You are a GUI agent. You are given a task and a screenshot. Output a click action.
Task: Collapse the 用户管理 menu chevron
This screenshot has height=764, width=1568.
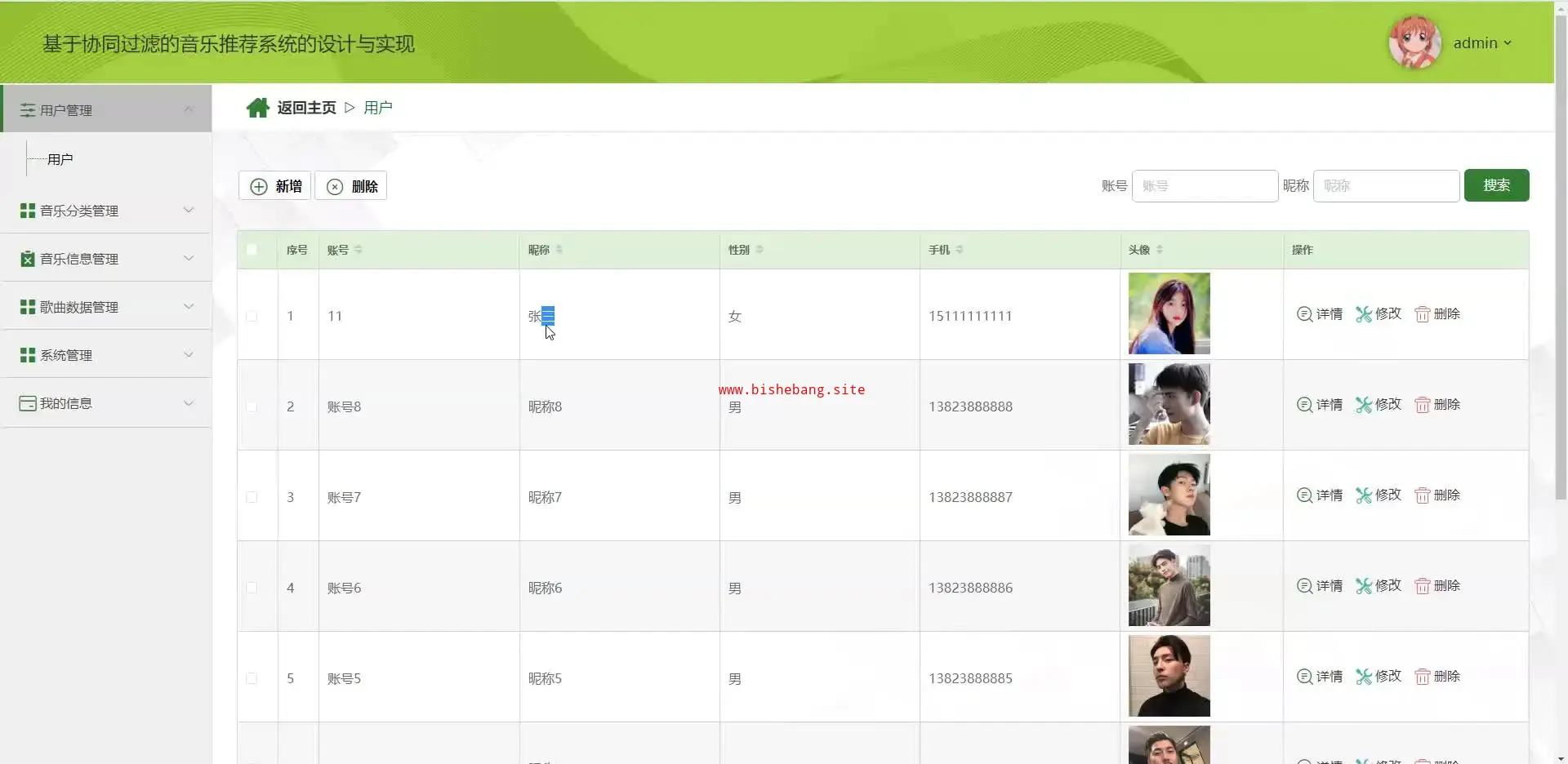tap(189, 109)
